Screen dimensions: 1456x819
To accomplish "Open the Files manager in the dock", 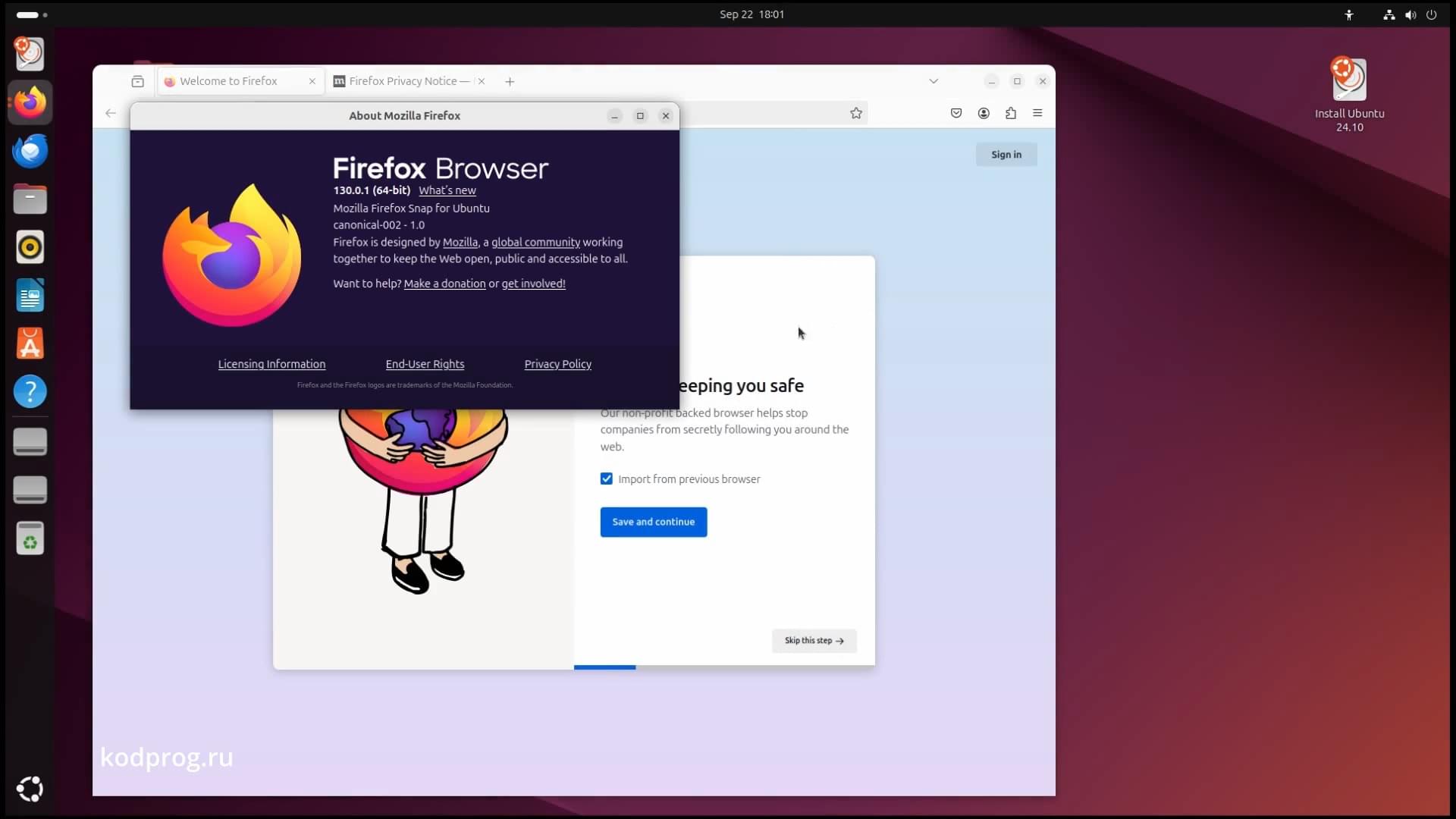I will [x=30, y=199].
